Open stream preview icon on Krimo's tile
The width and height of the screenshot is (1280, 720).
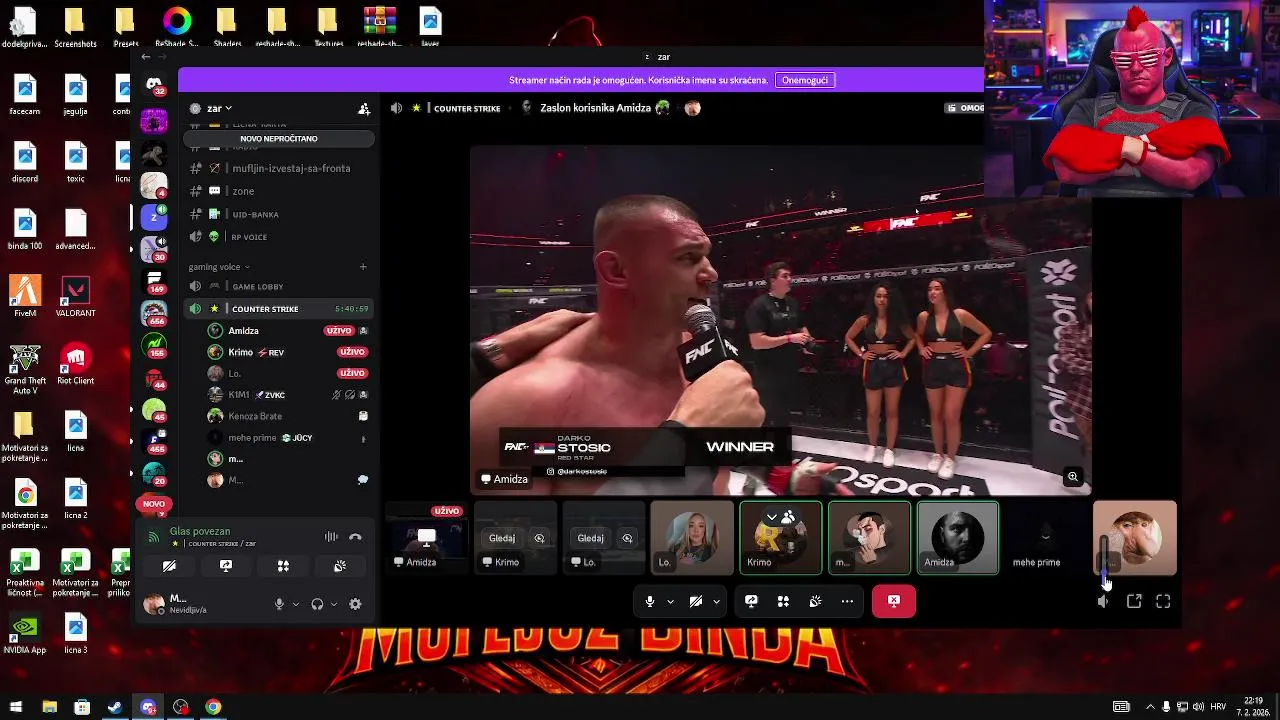point(539,538)
